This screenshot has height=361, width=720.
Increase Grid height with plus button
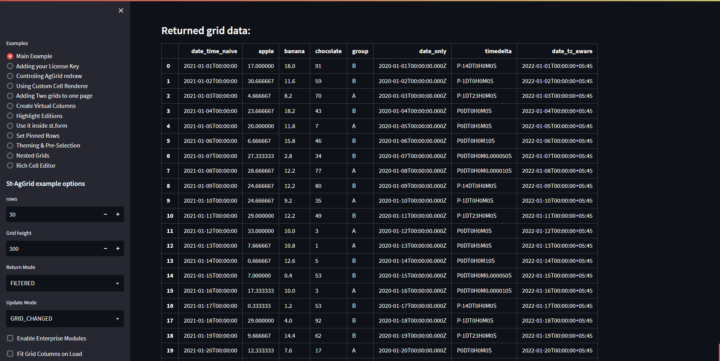[x=118, y=248]
